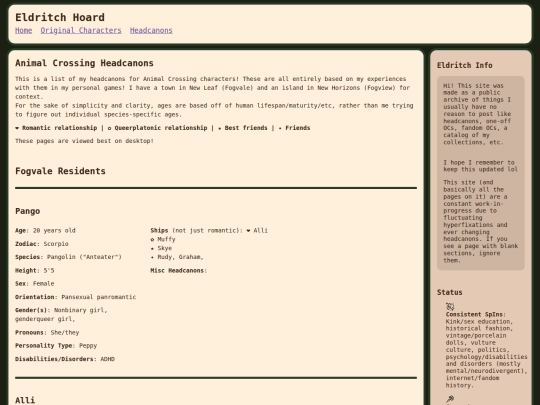Click the friends entry 'Rudy, Graham,'
This screenshot has height=405, width=540.
click(177, 257)
